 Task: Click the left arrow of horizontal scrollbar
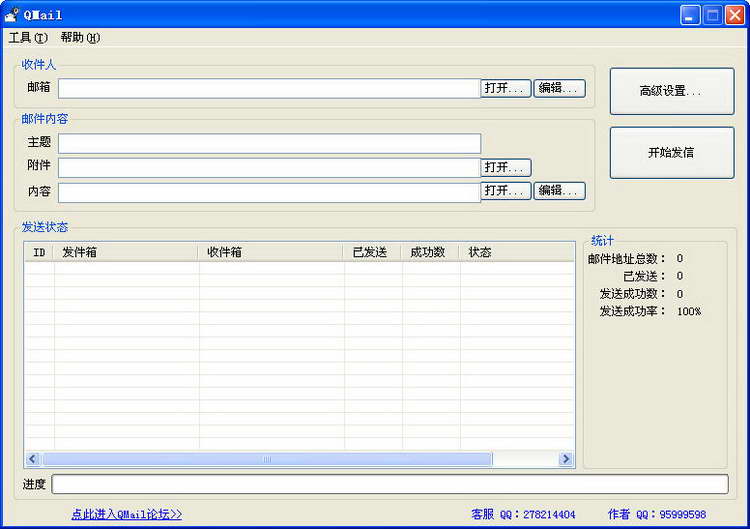33,459
